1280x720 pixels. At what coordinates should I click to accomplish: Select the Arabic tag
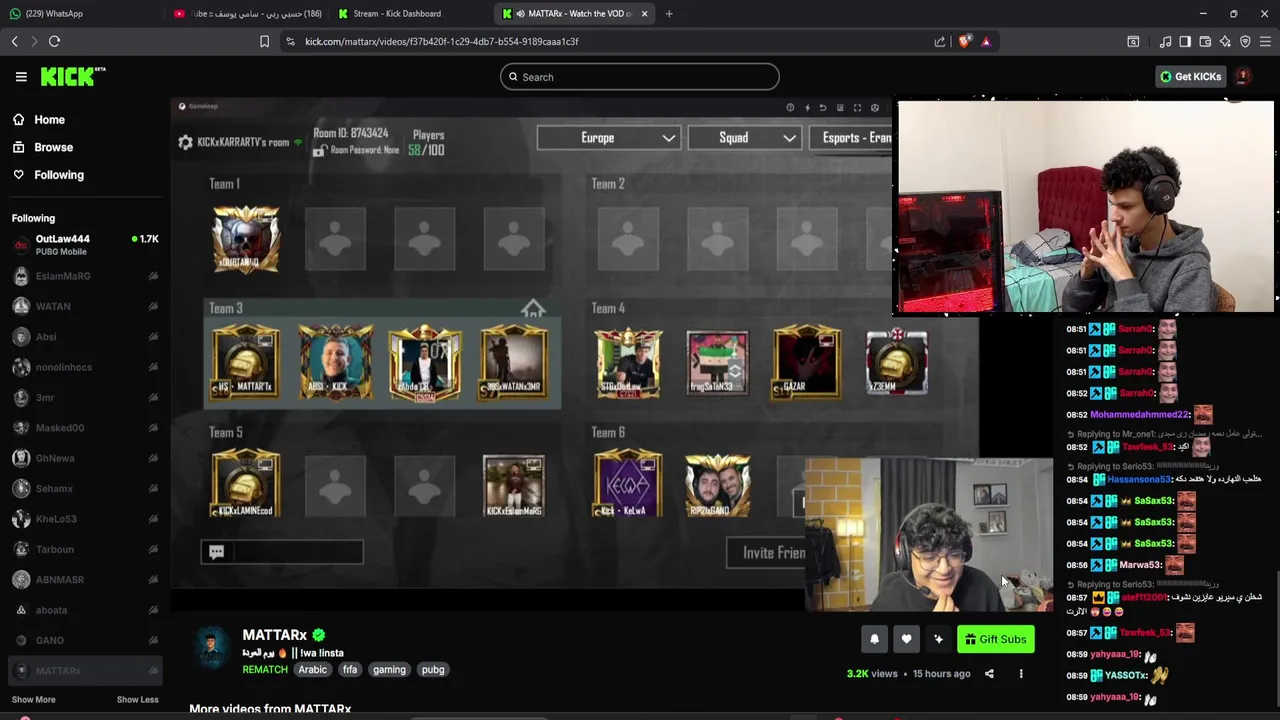tap(312, 670)
